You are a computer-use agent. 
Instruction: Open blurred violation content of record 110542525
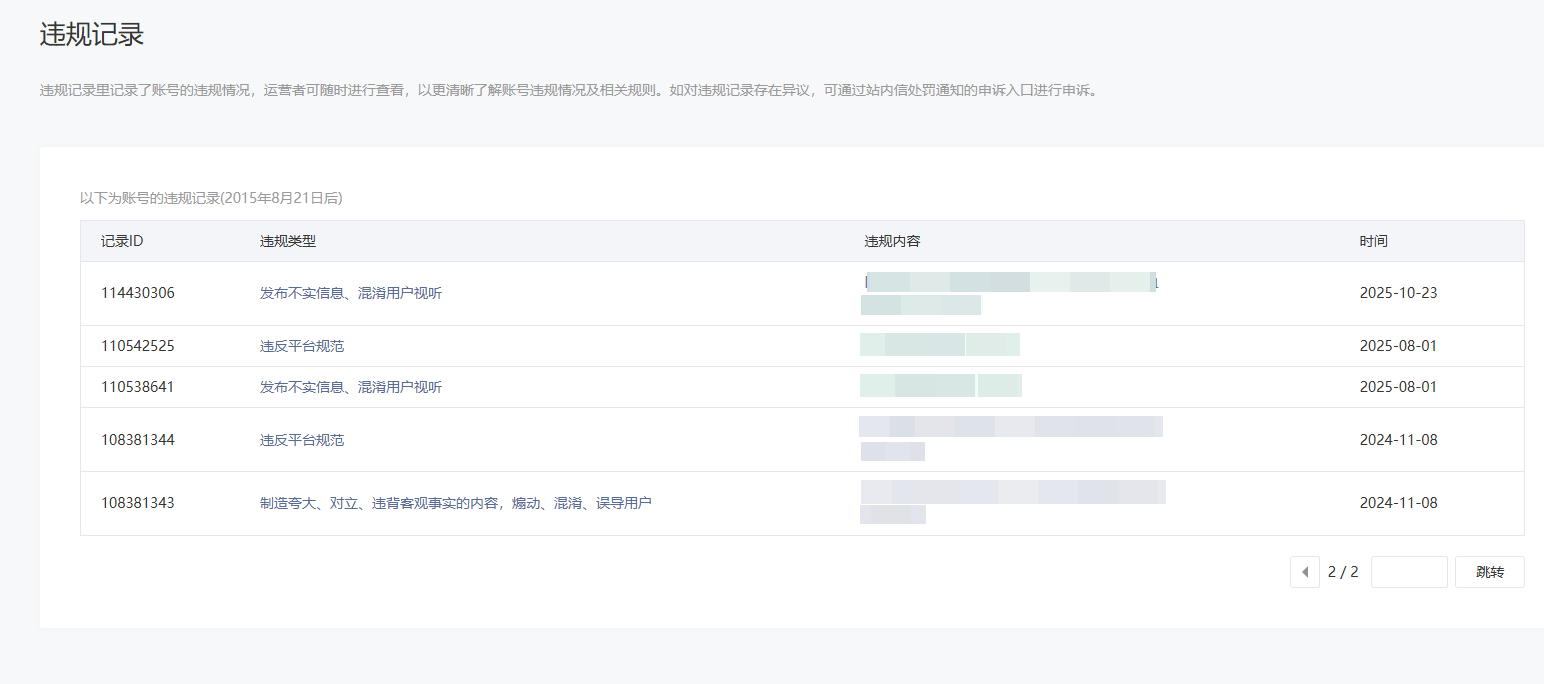940,345
